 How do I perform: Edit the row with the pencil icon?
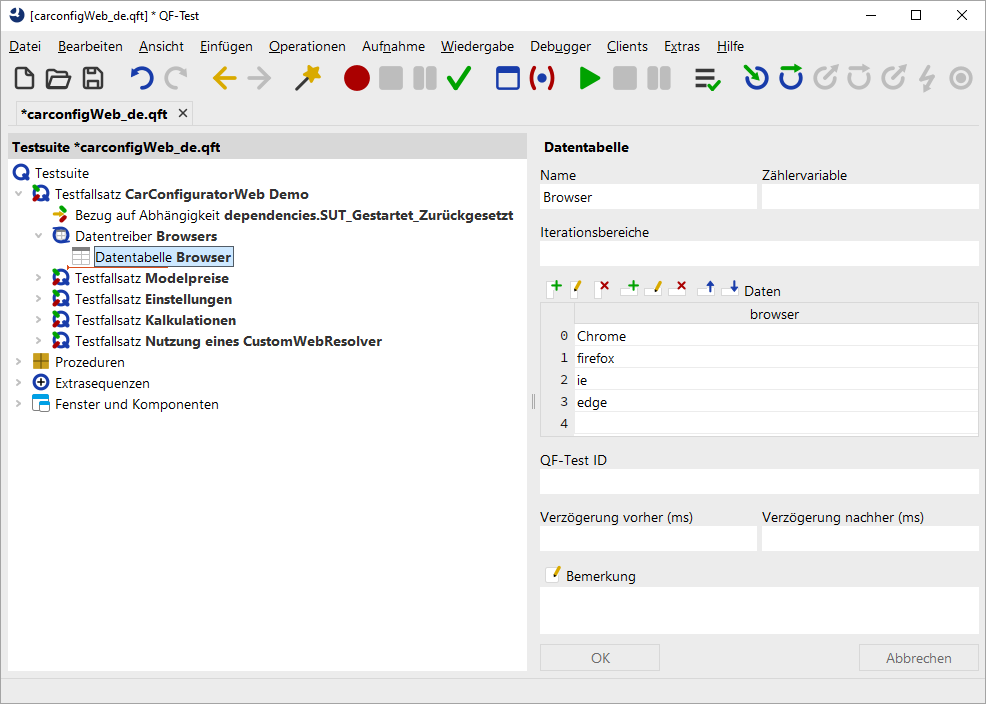pos(653,288)
